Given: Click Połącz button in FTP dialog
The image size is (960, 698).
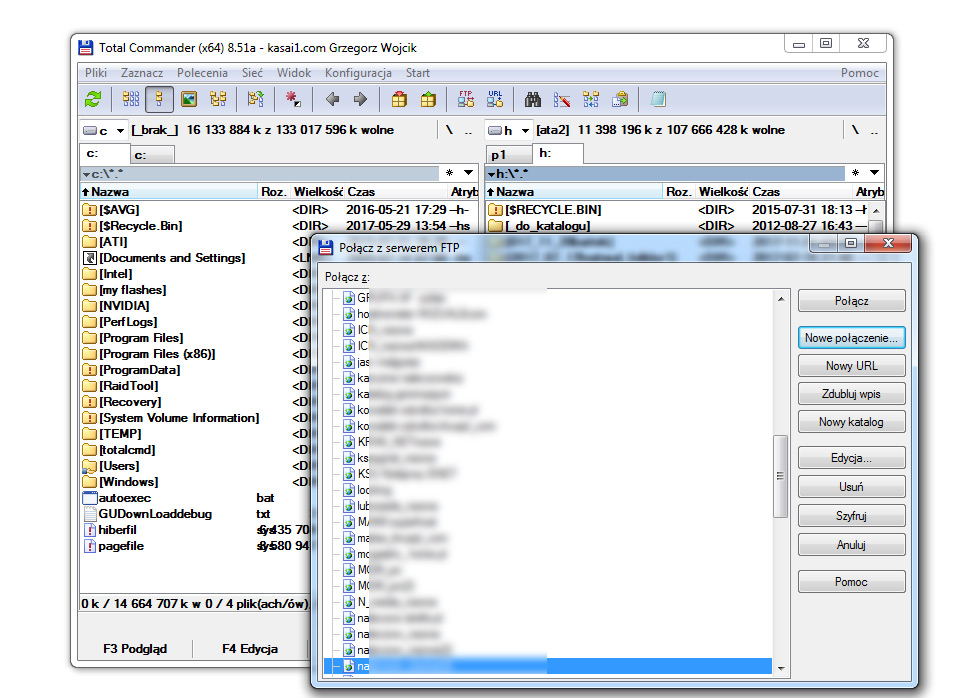Looking at the screenshot, I should click(852, 301).
